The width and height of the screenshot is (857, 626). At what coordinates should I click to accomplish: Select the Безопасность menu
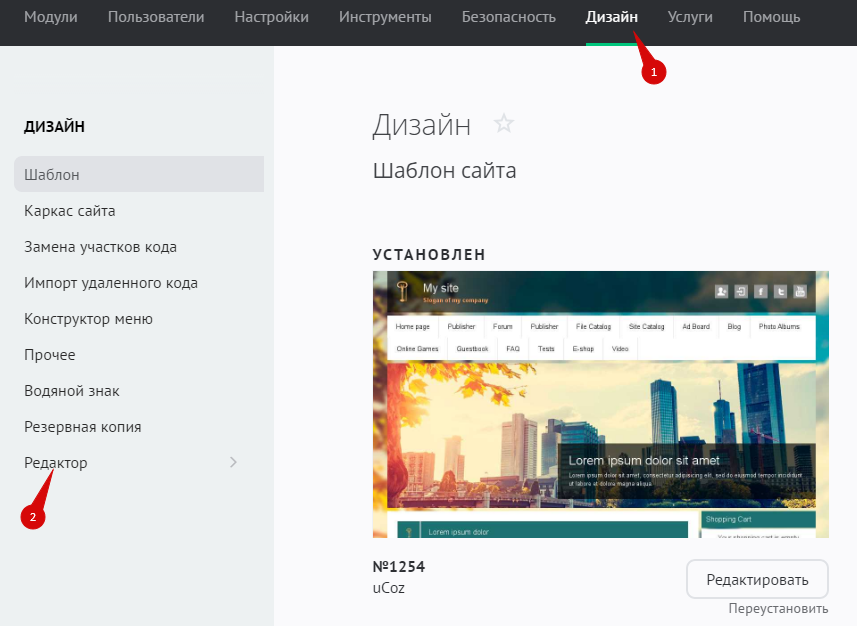[509, 17]
